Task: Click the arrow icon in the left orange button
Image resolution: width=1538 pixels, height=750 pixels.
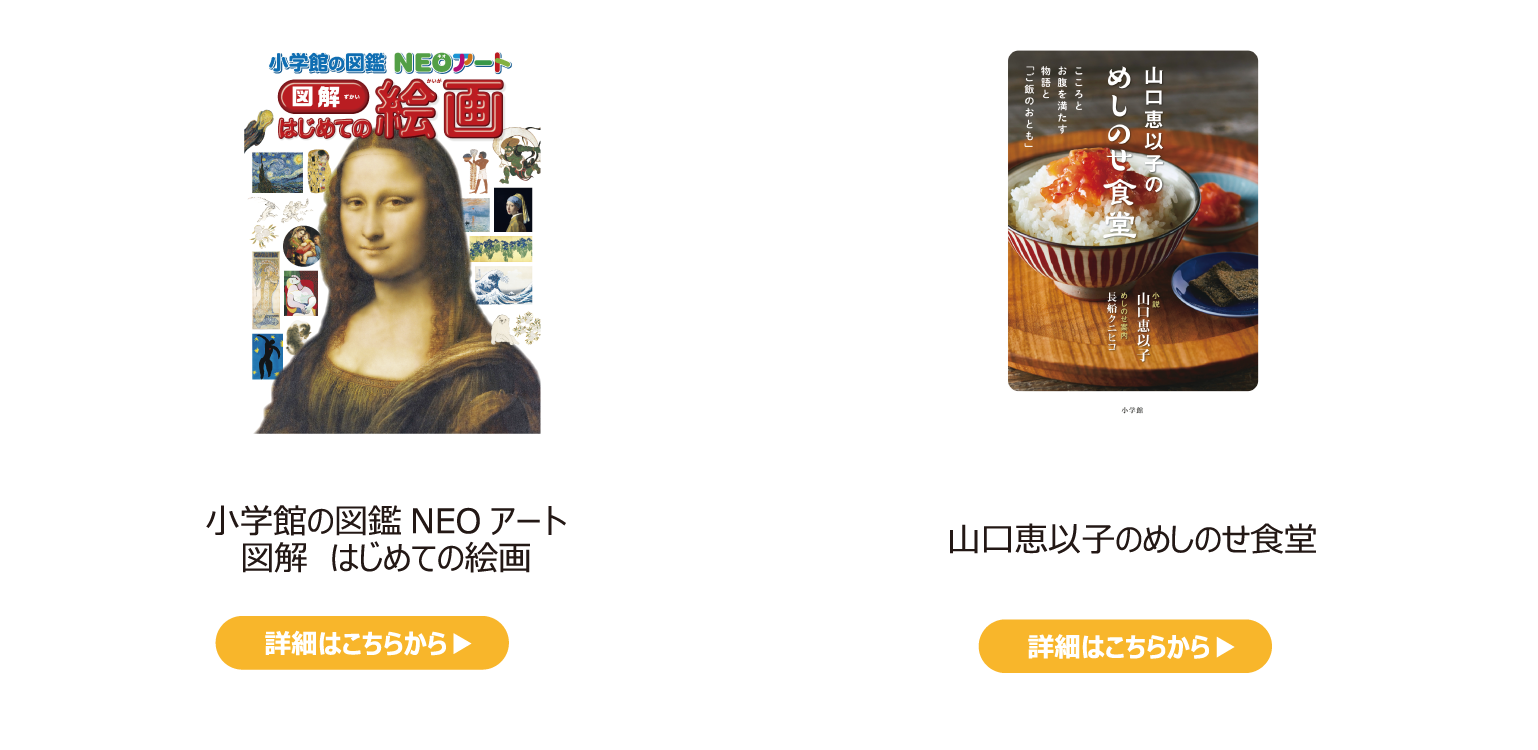Action: (x=462, y=644)
